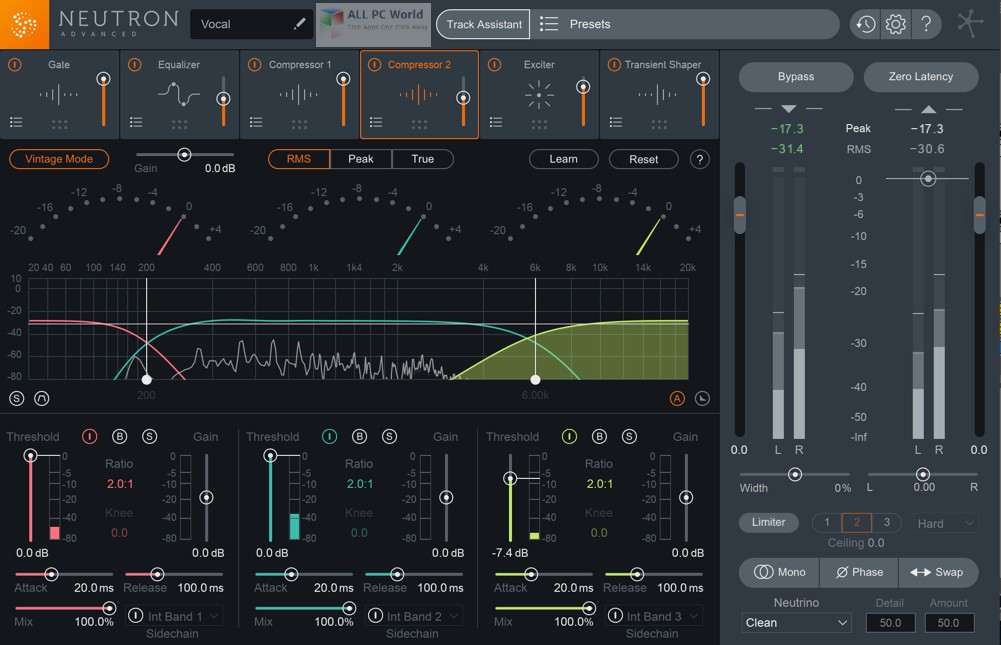
Task: Click the compressor Gain slider handle
Action: (x=184, y=155)
